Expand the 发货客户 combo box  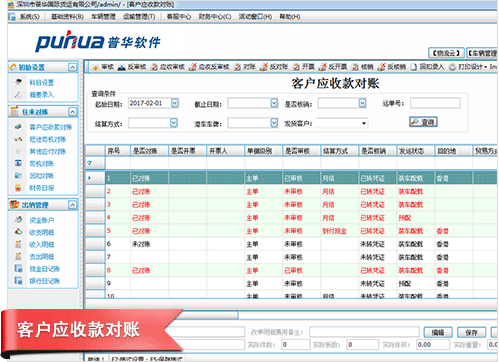coord(364,123)
